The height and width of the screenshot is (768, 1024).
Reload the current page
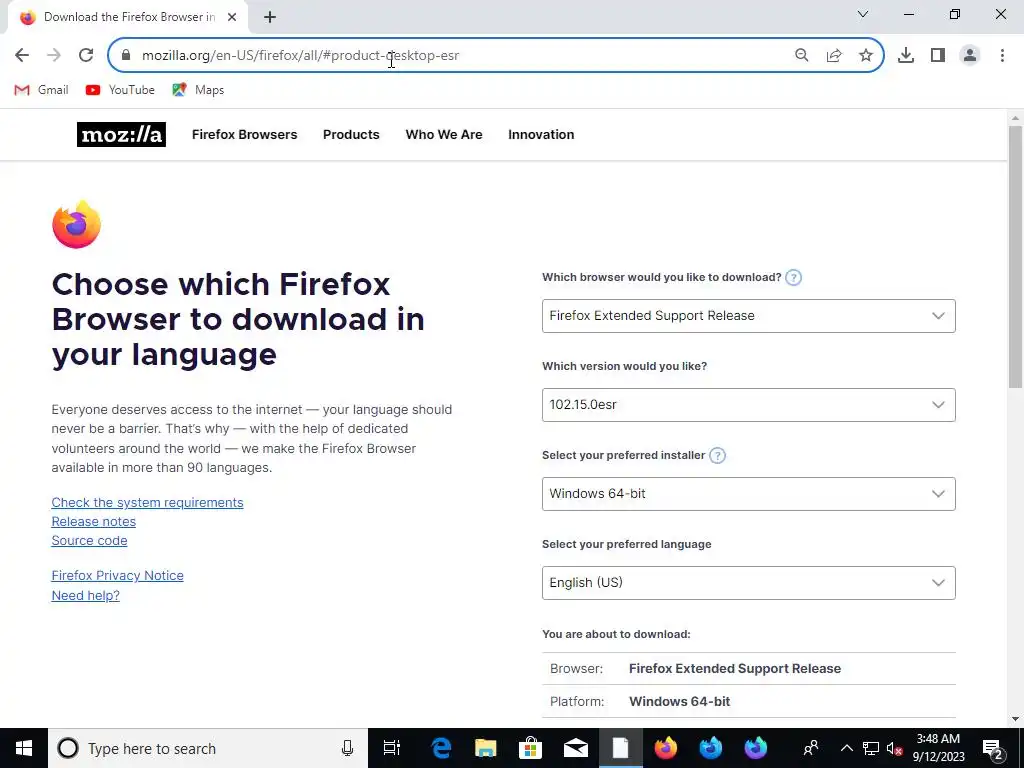point(86,56)
